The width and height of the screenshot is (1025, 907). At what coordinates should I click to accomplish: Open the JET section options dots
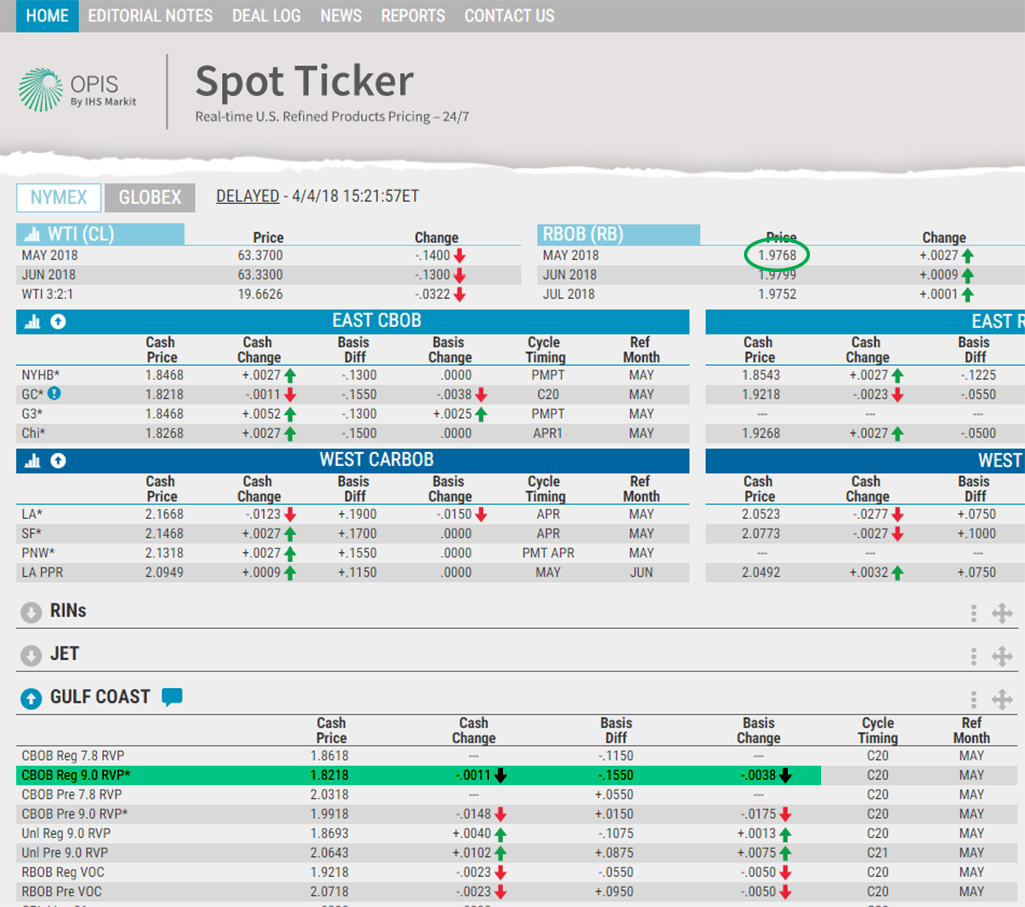(x=973, y=656)
